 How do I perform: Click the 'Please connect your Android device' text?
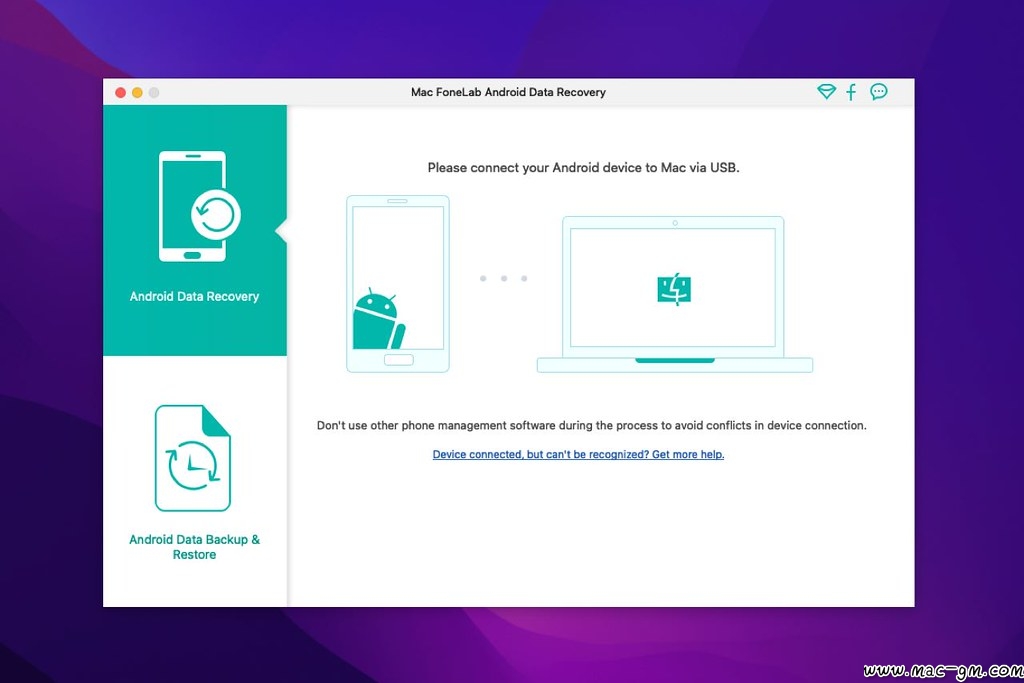tap(583, 168)
